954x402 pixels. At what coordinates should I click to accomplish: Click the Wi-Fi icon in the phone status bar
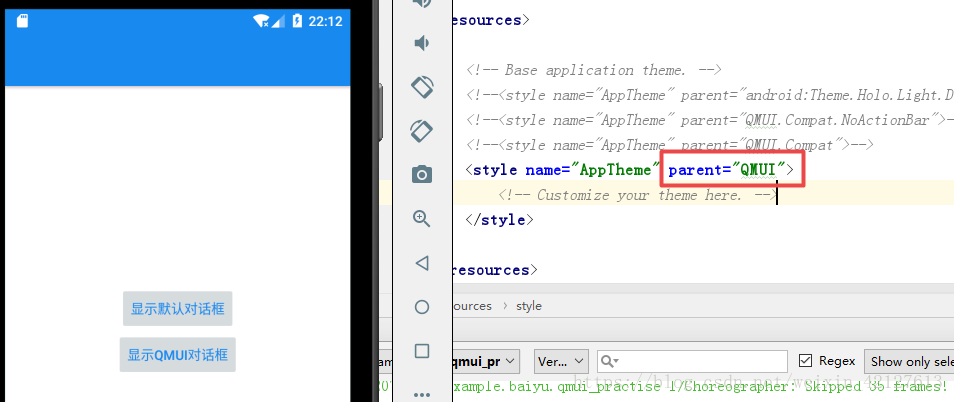pos(262,21)
